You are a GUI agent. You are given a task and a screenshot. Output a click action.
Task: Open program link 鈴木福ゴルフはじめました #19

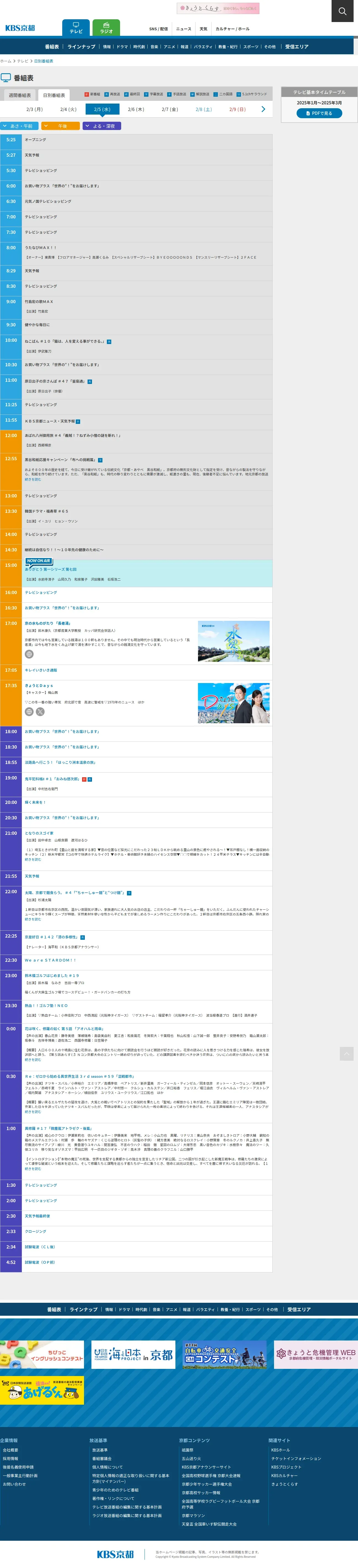[52, 976]
